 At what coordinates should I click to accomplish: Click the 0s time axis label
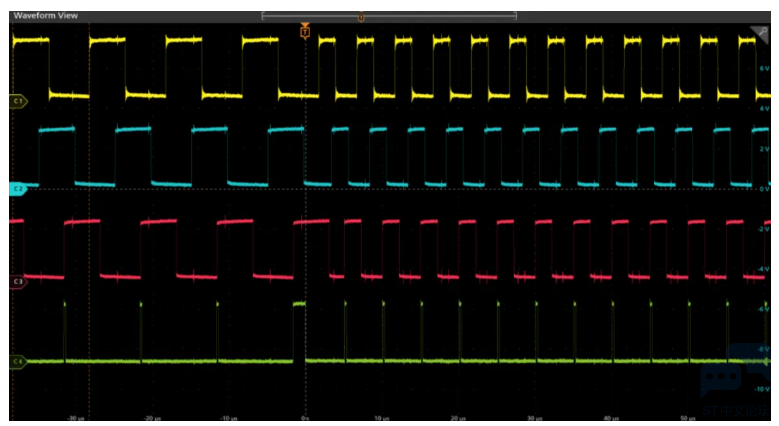click(305, 418)
